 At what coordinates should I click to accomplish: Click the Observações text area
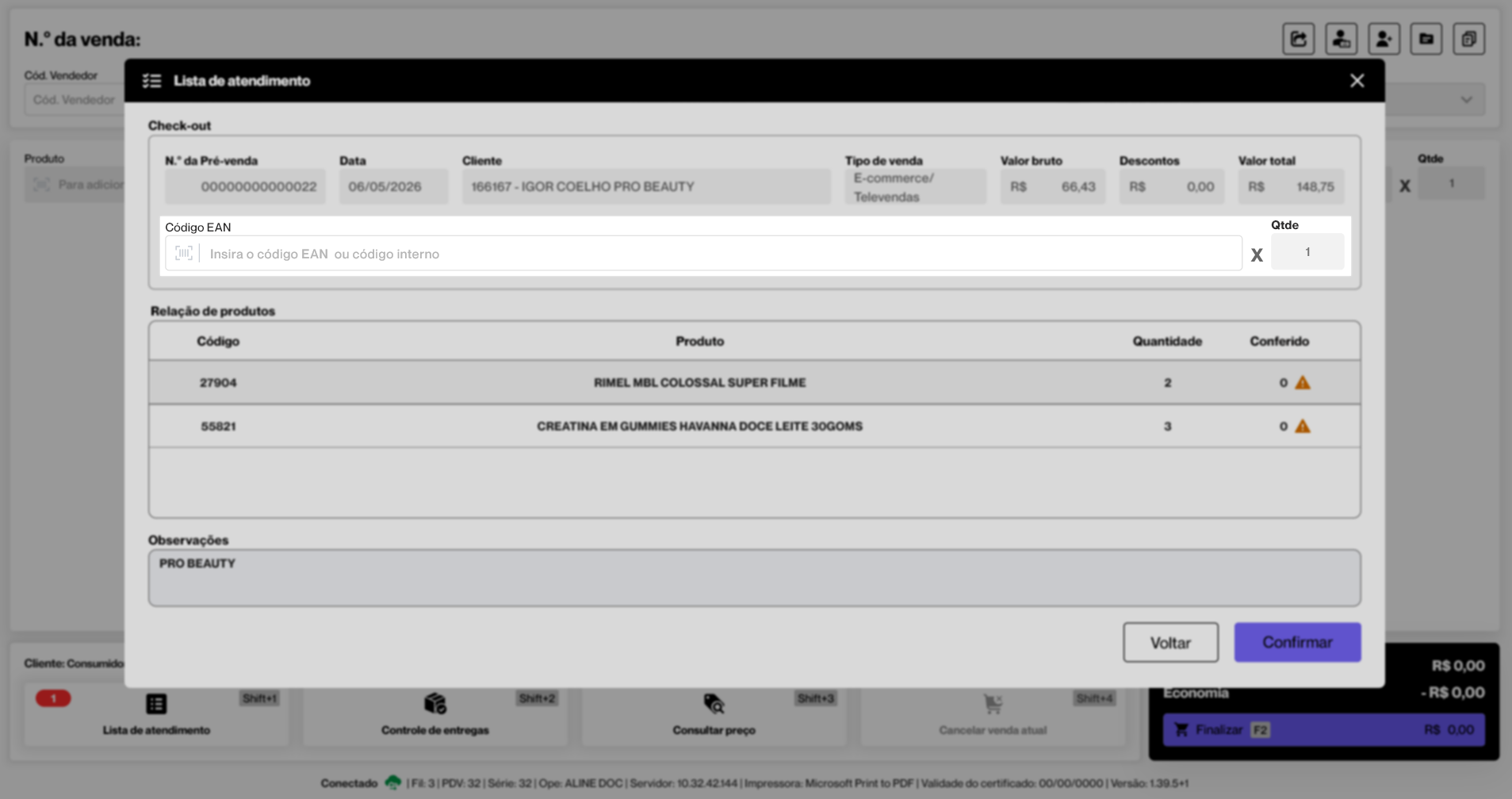click(x=755, y=578)
